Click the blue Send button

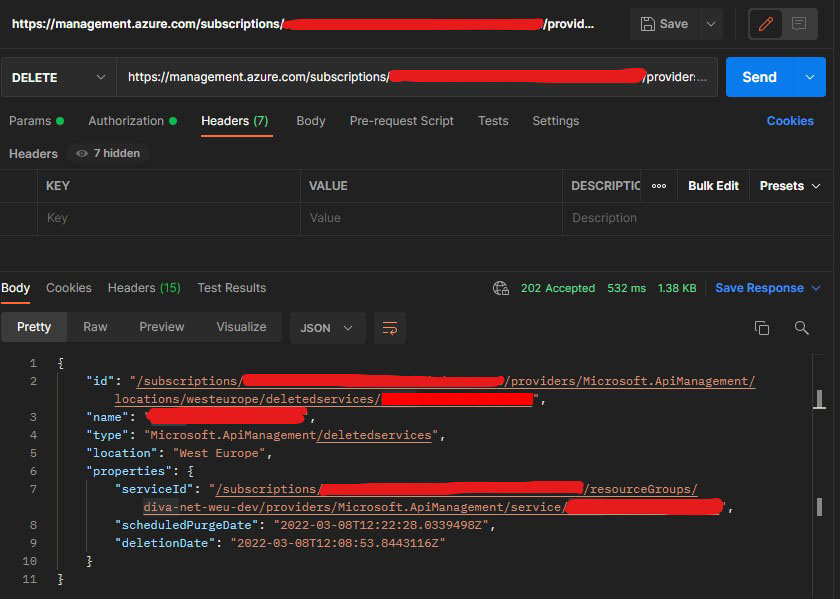(759, 77)
